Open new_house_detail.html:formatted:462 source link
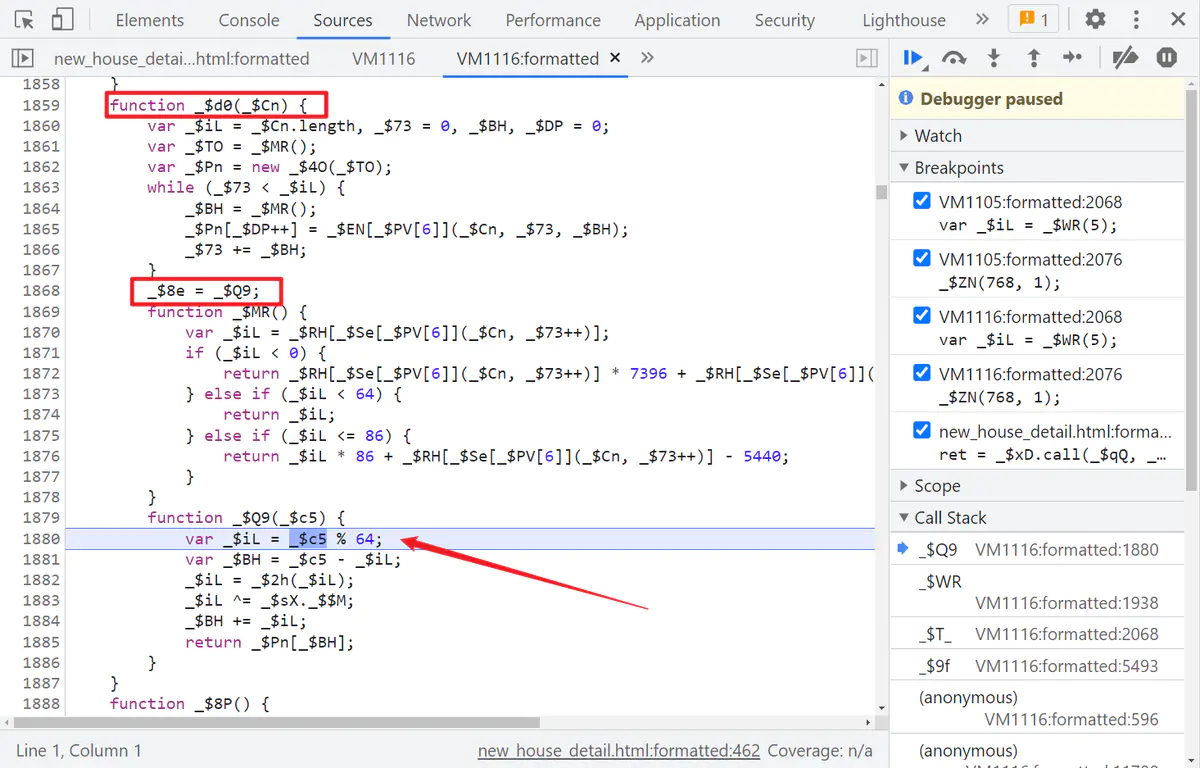Viewport: 1200px width, 768px height. pos(618,750)
